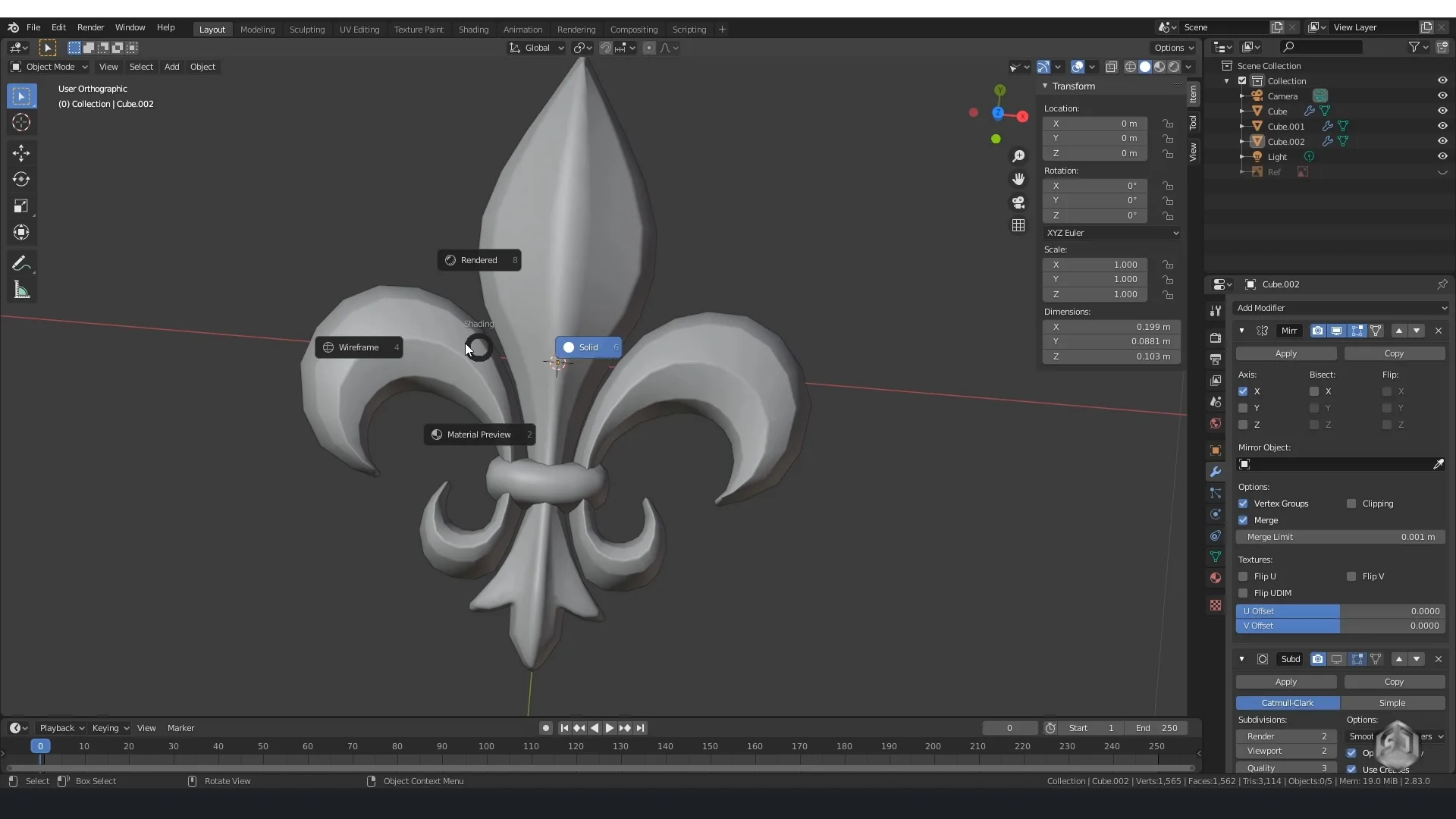Click Apply button on Mirror modifier
1456x819 pixels.
coord(1287,353)
